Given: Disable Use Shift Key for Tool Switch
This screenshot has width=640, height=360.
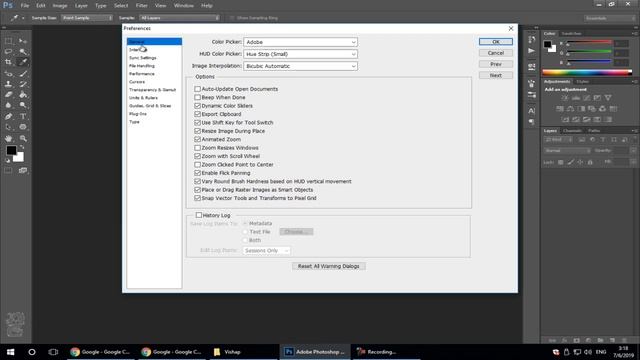Looking at the screenshot, I should [x=198, y=122].
